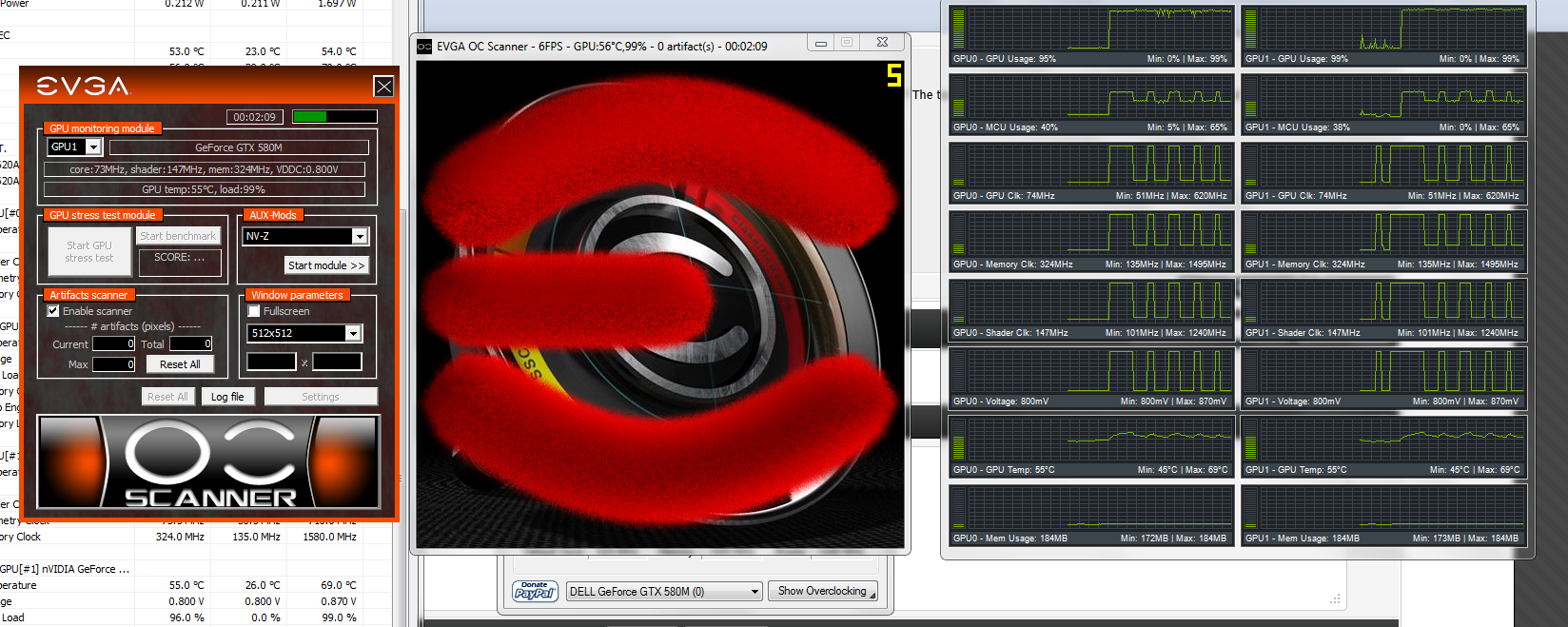Image resolution: width=1568 pixels, height=627 pixels.
Task: Click the GPU1 - GPU Temp graph
Action: tap(1383, 445)
